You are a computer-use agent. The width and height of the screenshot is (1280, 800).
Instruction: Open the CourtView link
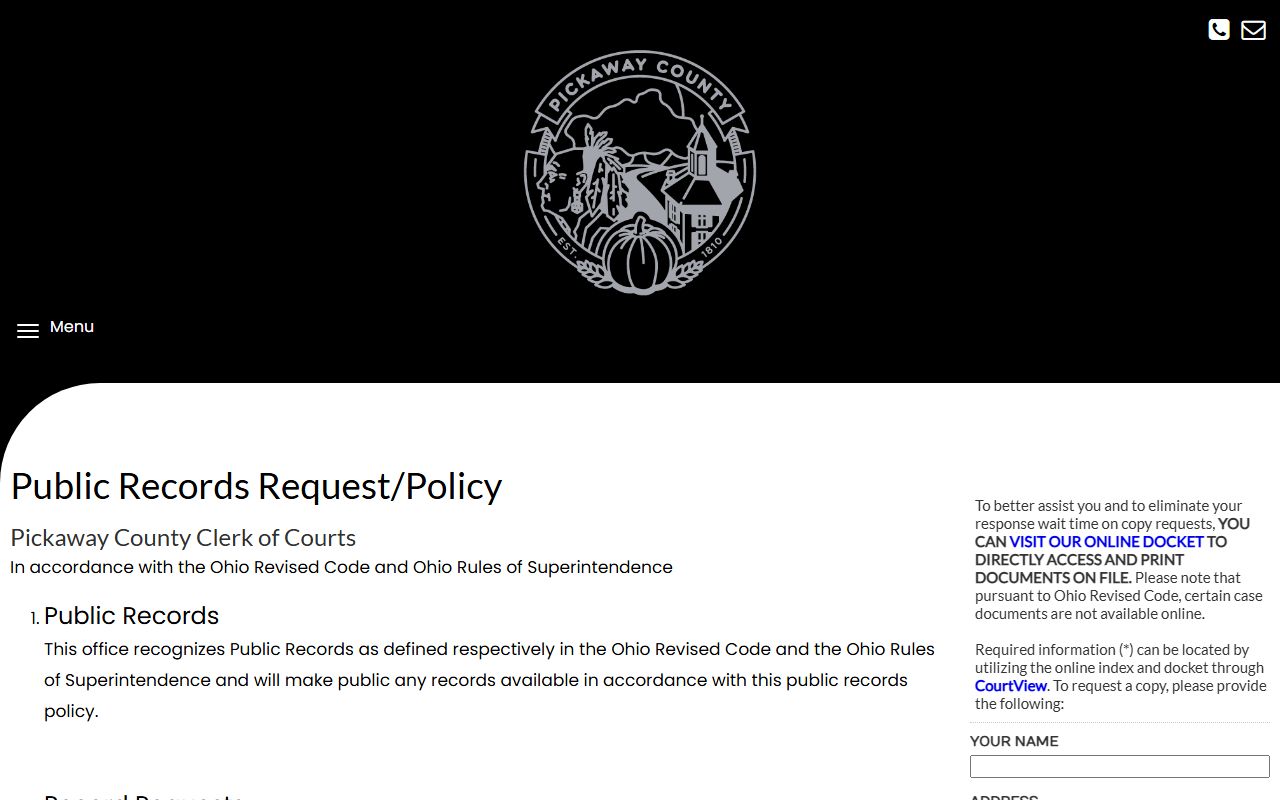point(1011,685)
